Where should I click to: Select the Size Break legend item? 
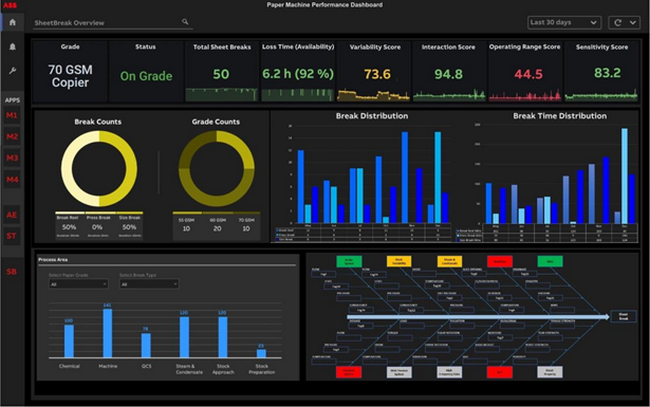point(129,226)
